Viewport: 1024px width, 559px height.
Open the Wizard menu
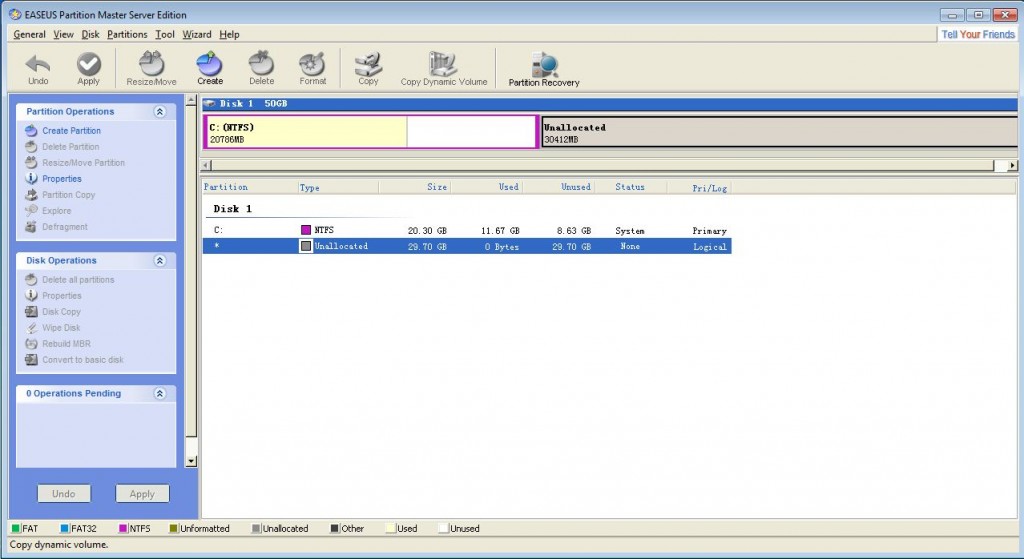coord(197,35)
